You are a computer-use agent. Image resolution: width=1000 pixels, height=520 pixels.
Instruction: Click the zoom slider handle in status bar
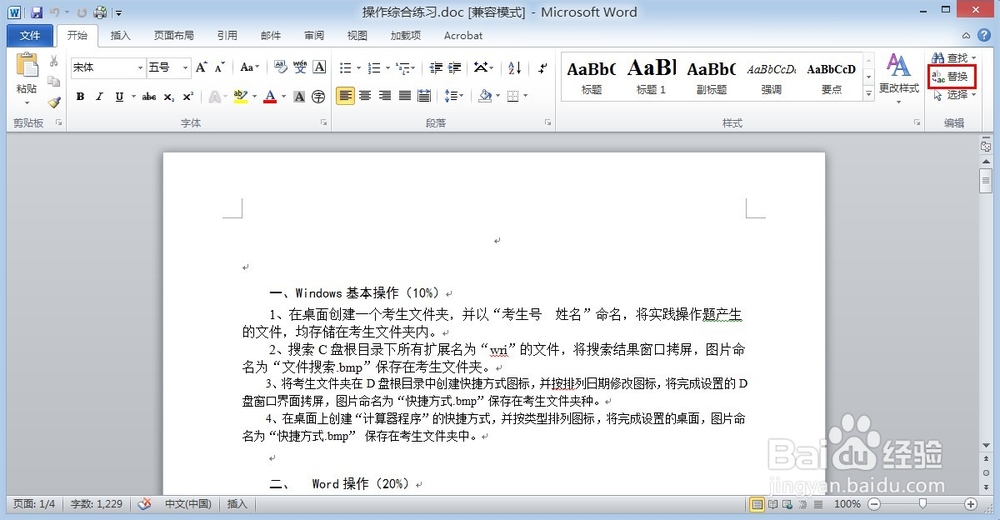pyautogui.click(x=923, y=504)
